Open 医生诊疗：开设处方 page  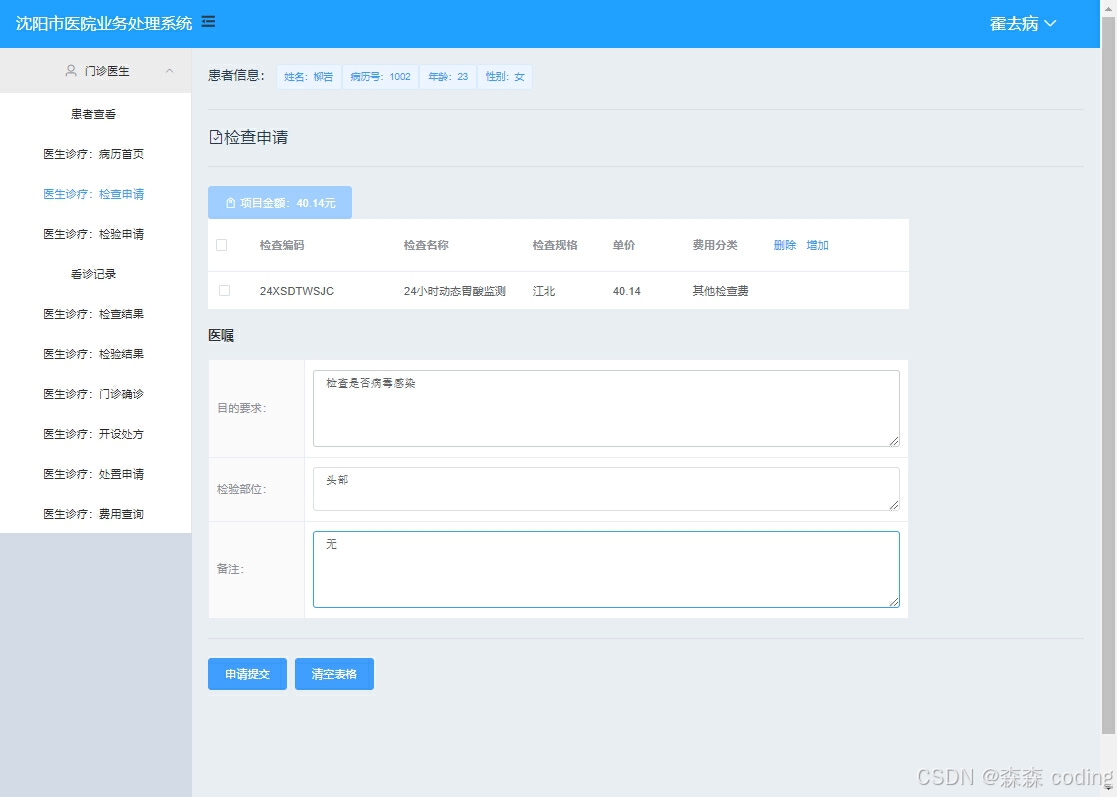pos(95,434)
